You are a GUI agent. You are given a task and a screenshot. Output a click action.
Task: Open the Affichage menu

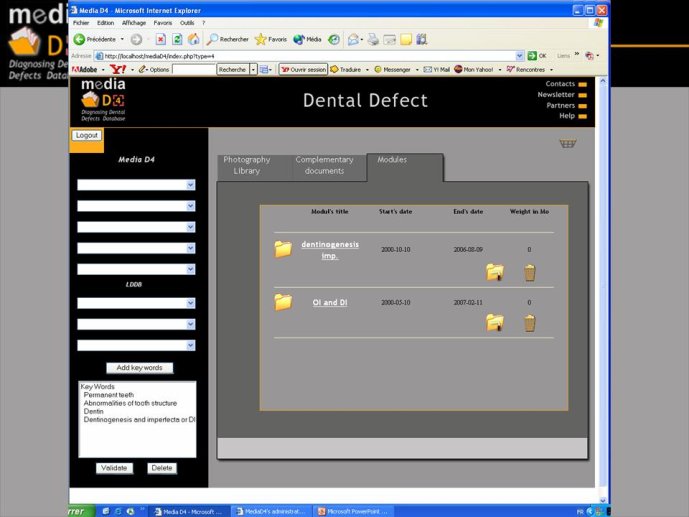click(134, 23)
